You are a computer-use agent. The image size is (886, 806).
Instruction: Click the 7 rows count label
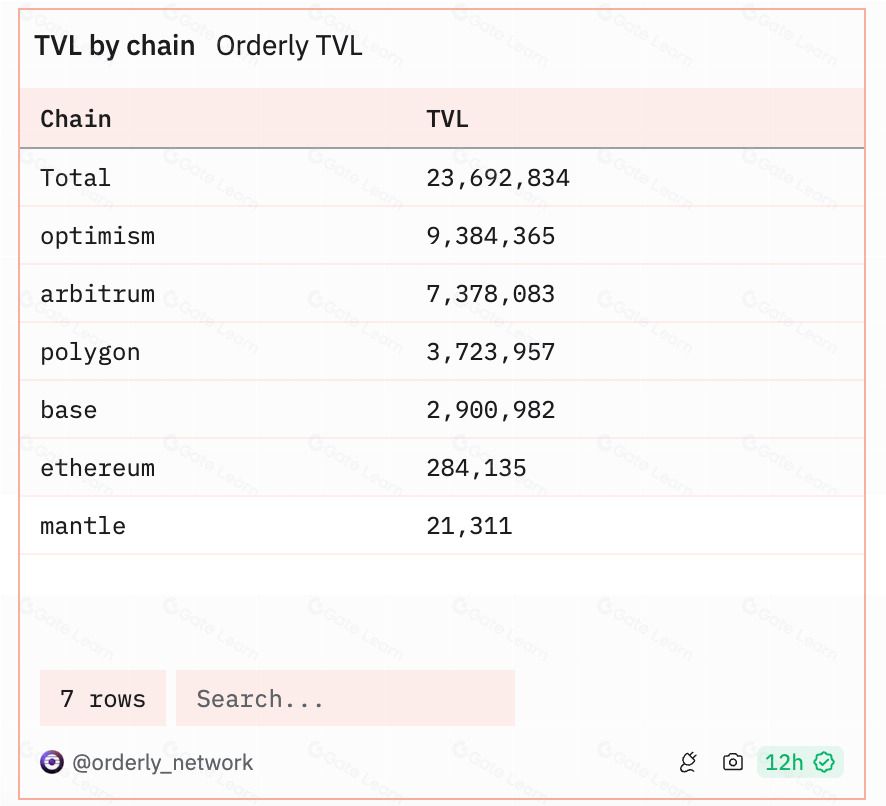[x=103, y=698]
